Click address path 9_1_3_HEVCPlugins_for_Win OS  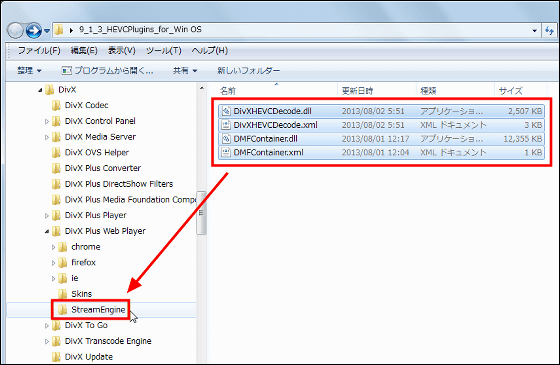[140, 29]
